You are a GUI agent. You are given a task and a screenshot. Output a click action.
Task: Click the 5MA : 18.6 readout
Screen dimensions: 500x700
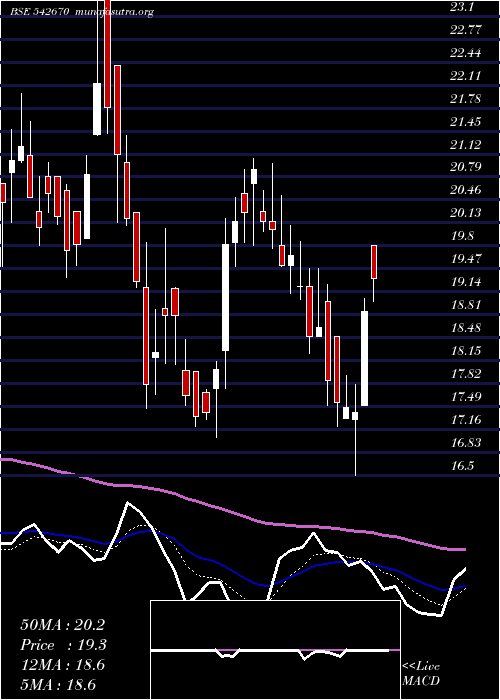59,684
